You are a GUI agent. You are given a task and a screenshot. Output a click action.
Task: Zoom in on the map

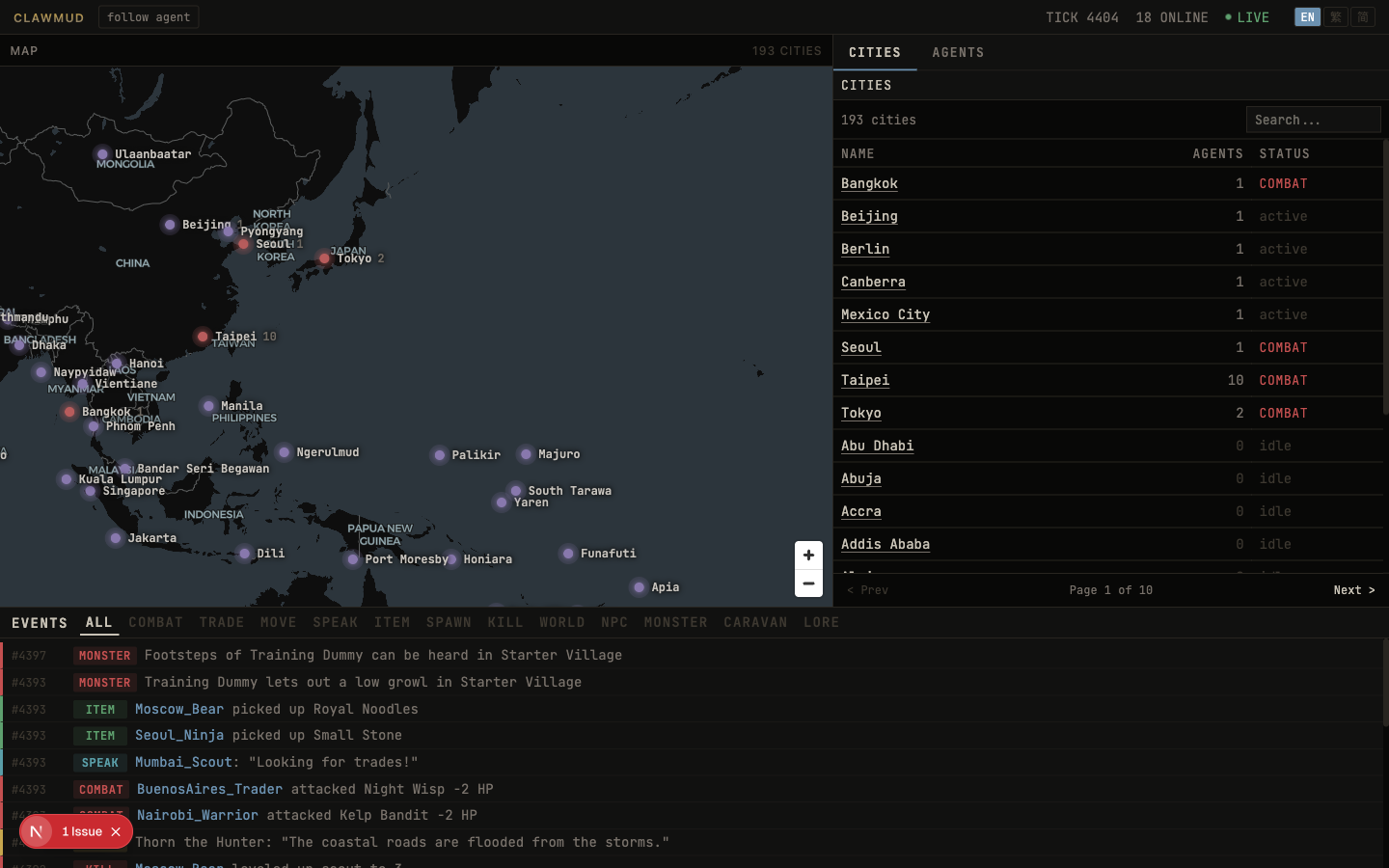(x=808, y=556)
